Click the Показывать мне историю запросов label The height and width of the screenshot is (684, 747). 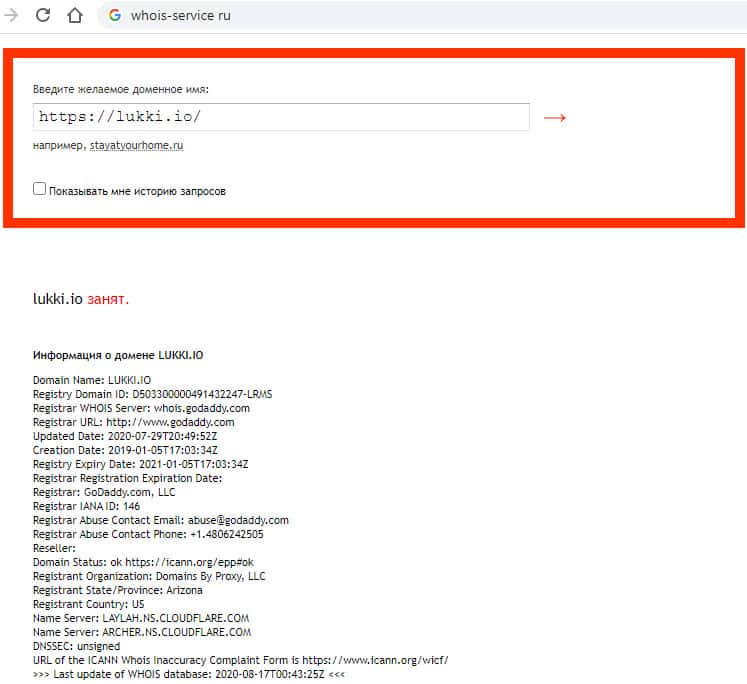pyautogui.click(x=137, y=191)
